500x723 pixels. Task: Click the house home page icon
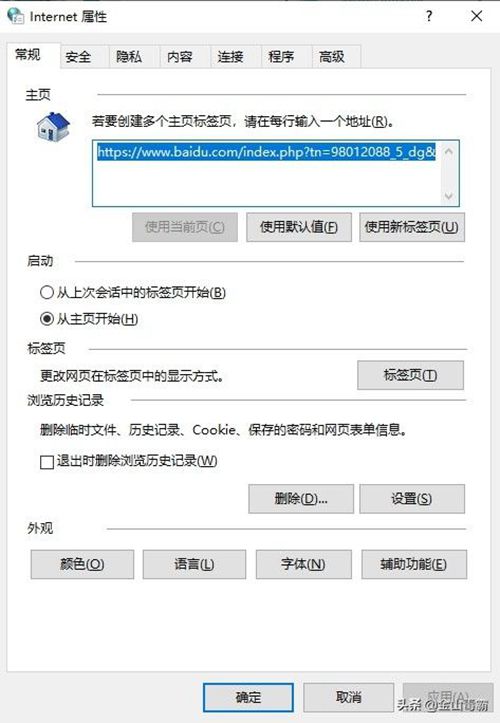53,127
